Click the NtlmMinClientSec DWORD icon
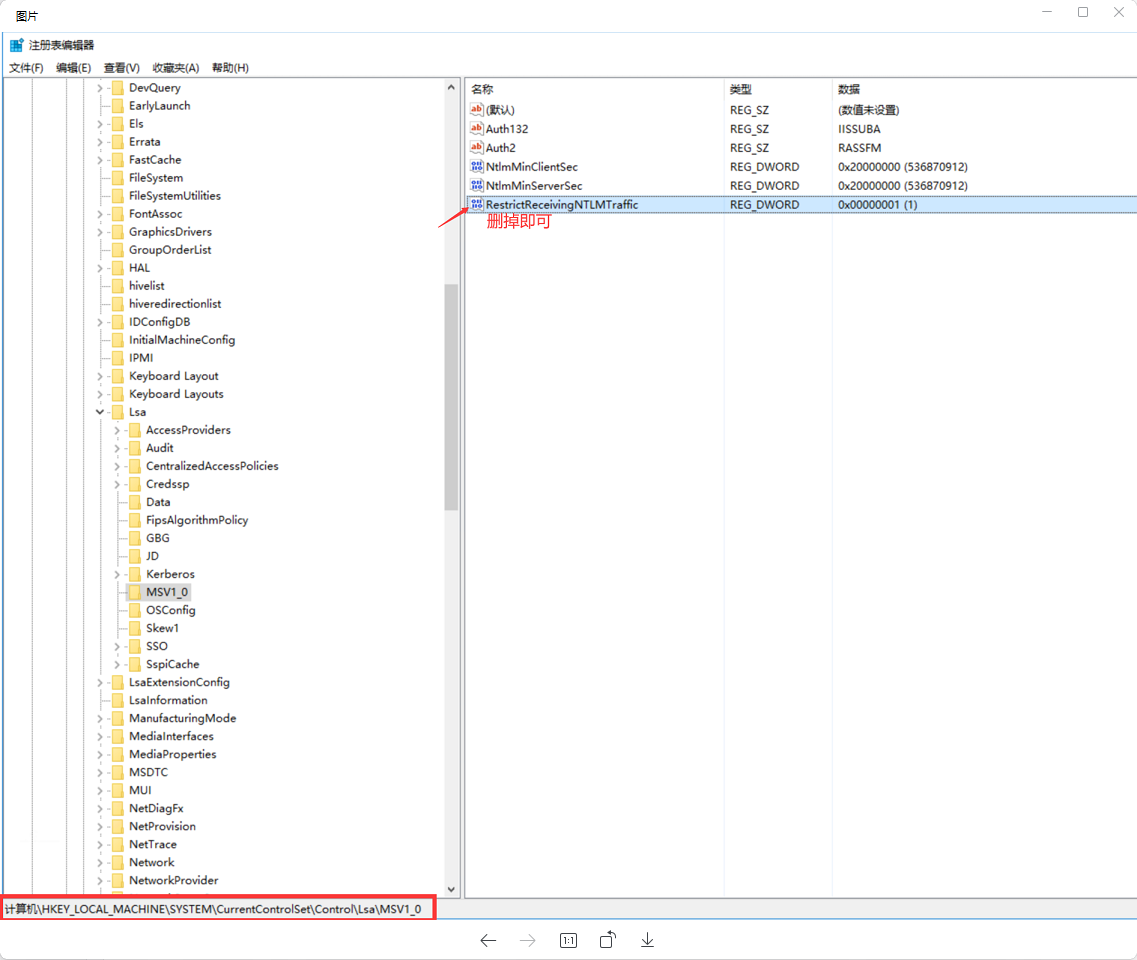1137x960 pixels. click(477, 167)
